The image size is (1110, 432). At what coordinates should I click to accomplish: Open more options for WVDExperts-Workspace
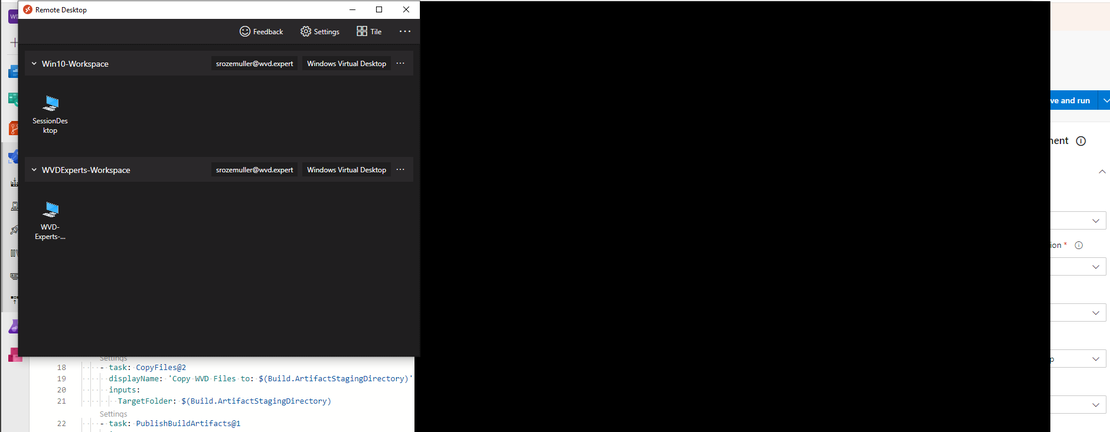[400, 170]
